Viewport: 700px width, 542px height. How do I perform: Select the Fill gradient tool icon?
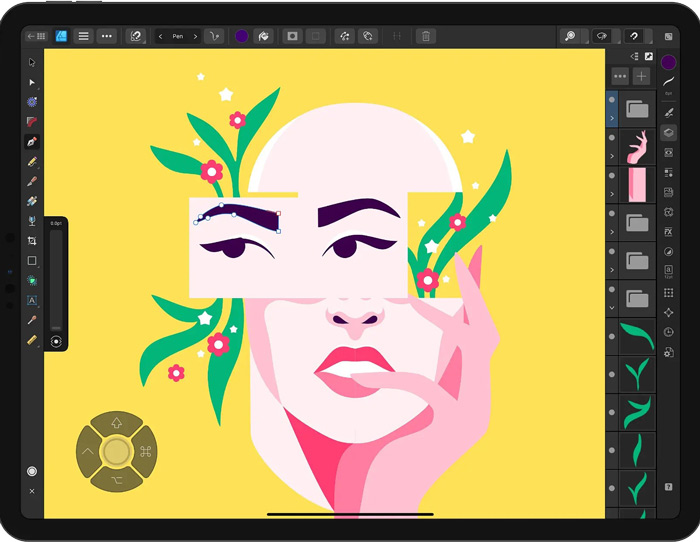coord(32,201)
